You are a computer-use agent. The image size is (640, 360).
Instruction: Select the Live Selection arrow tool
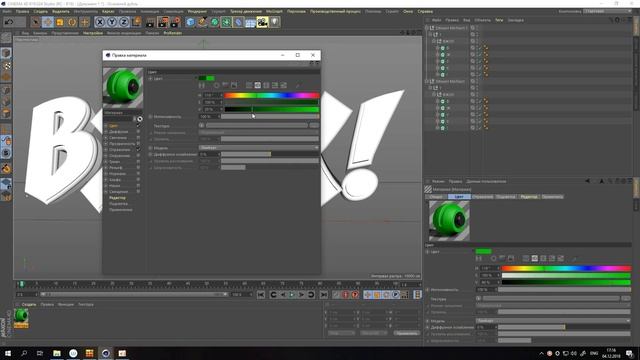[36, 22]
